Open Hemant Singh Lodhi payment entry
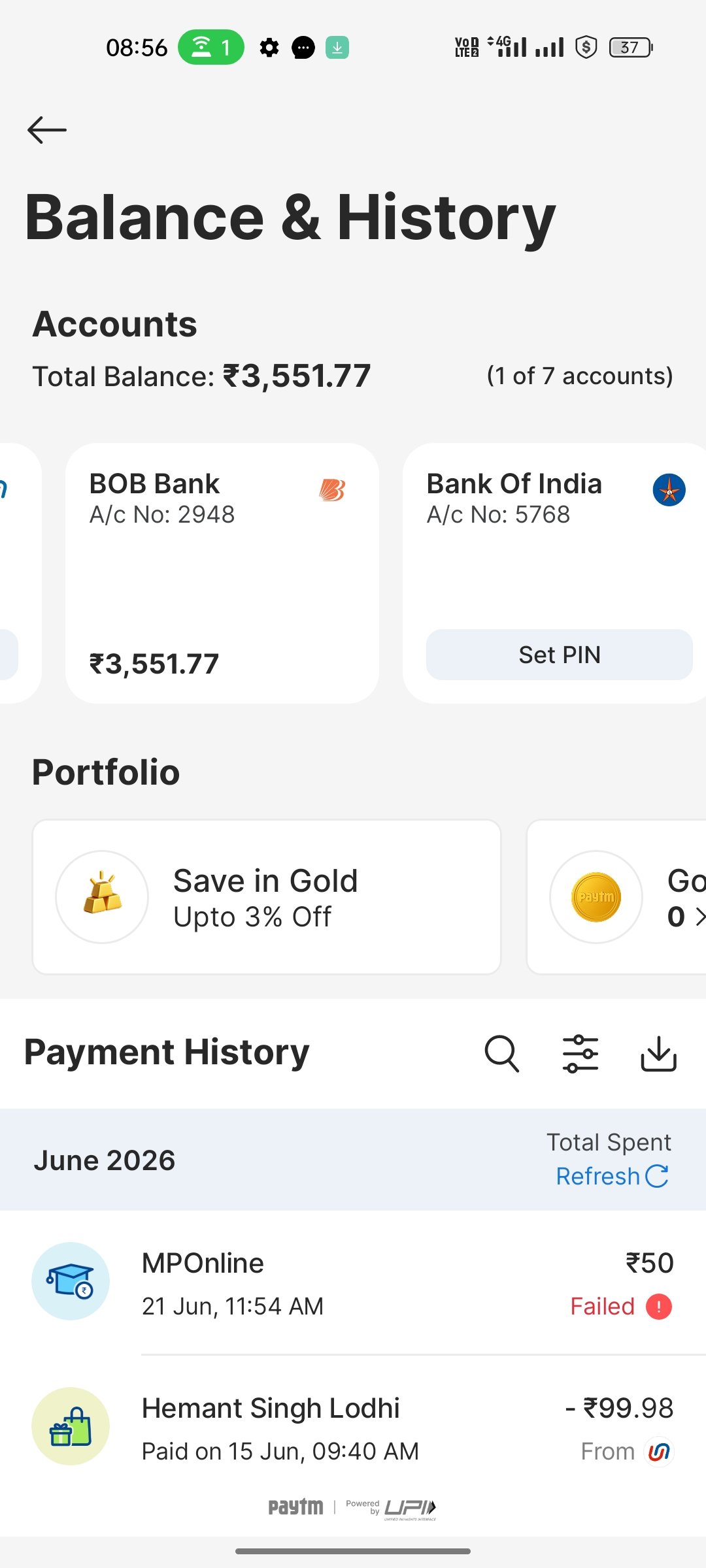 click(x=353, y=1428)
